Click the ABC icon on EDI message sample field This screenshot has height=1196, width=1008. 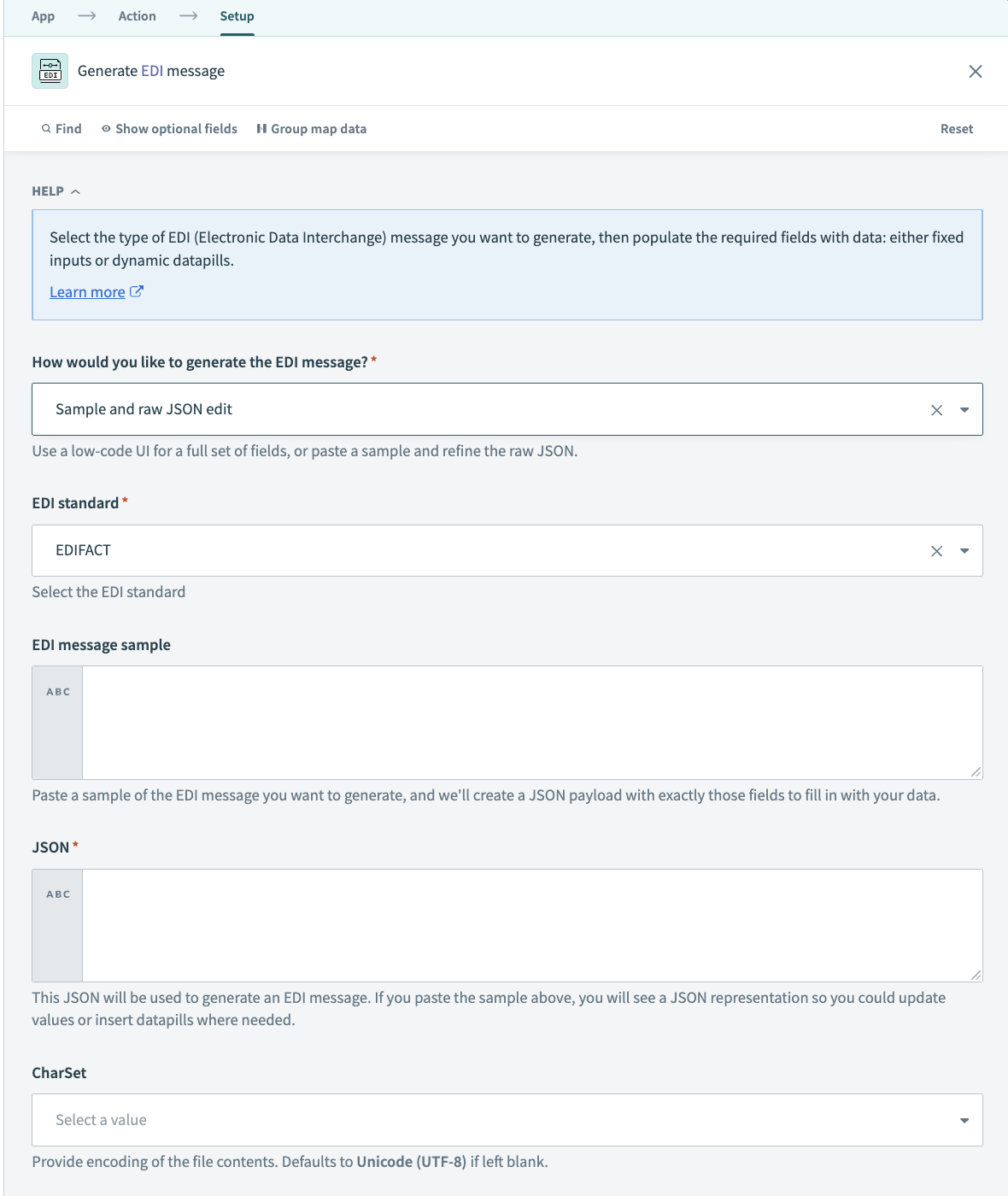(57, 691)
